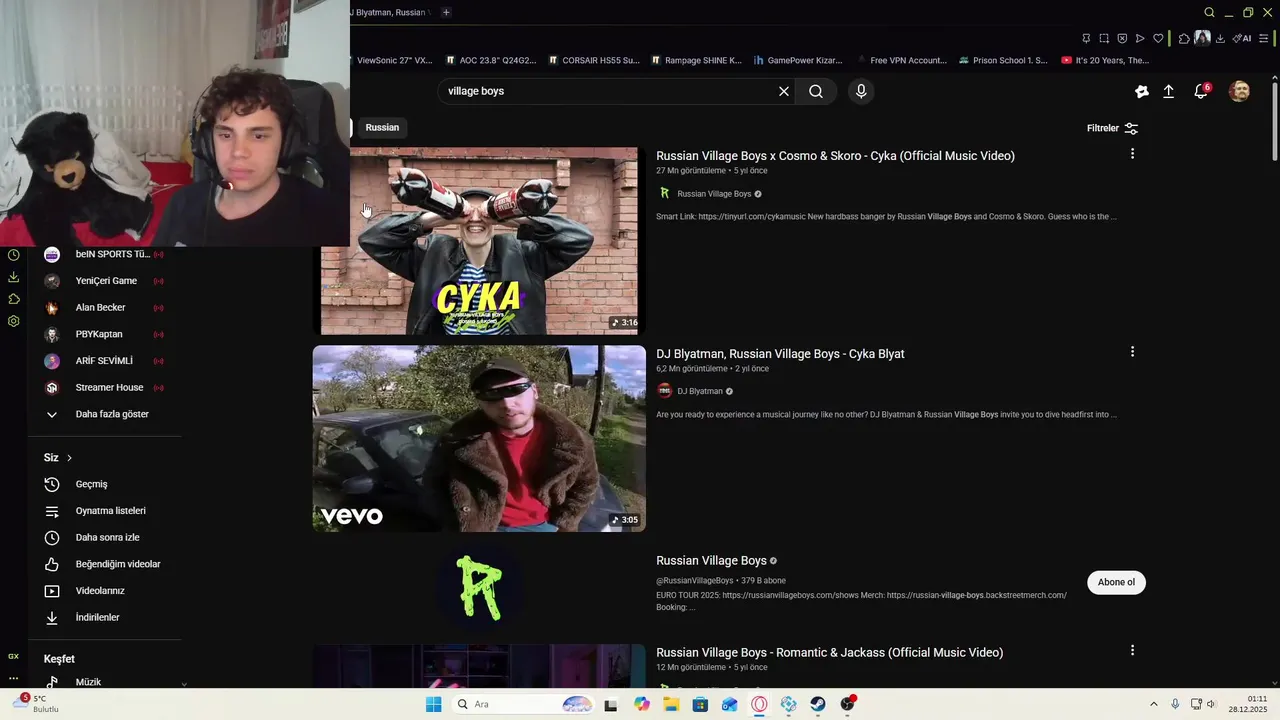This screenshot has width=1280, height=720.
Task: Click the Opera tab search magnifier
Action: tap(1209, 12)
